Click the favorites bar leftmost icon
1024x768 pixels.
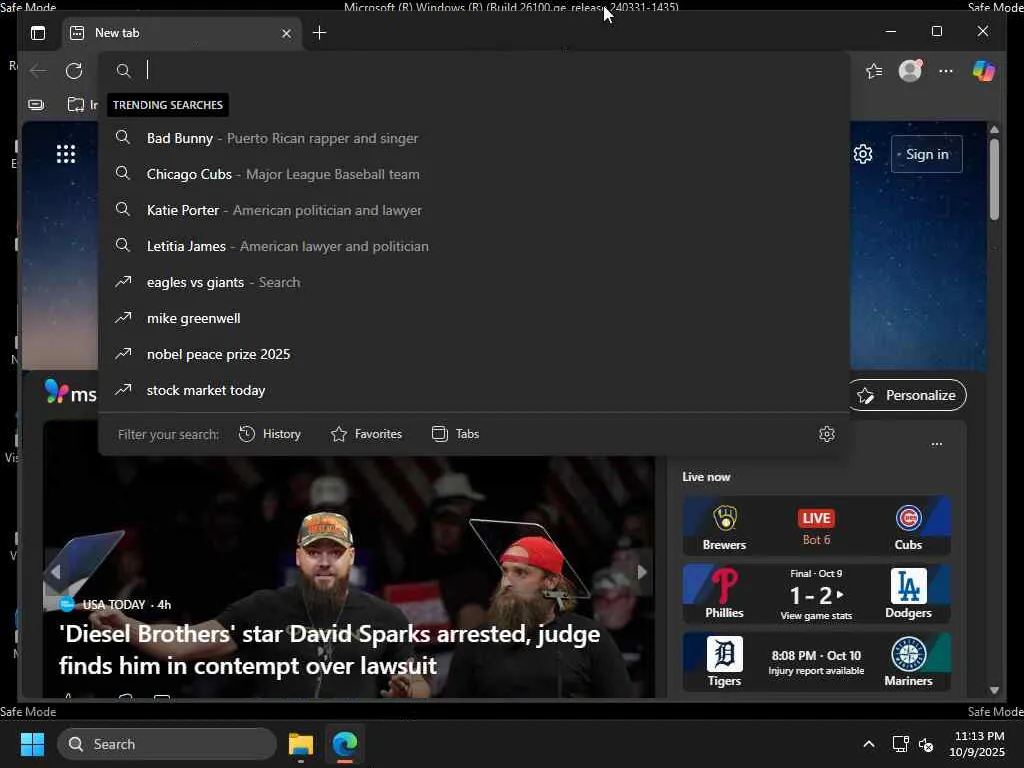37,104
